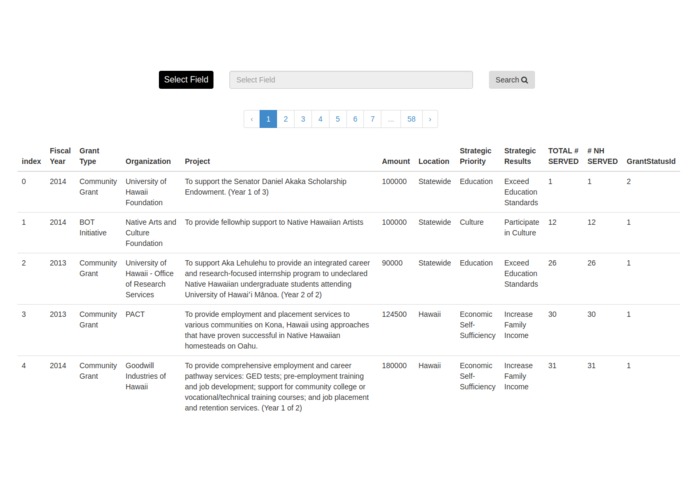Image resolution: width=695 pixels, height=494 pixels.
Task: Select Goodwill Industries of Hawaii cell
Action: click(x=145, y=376)
